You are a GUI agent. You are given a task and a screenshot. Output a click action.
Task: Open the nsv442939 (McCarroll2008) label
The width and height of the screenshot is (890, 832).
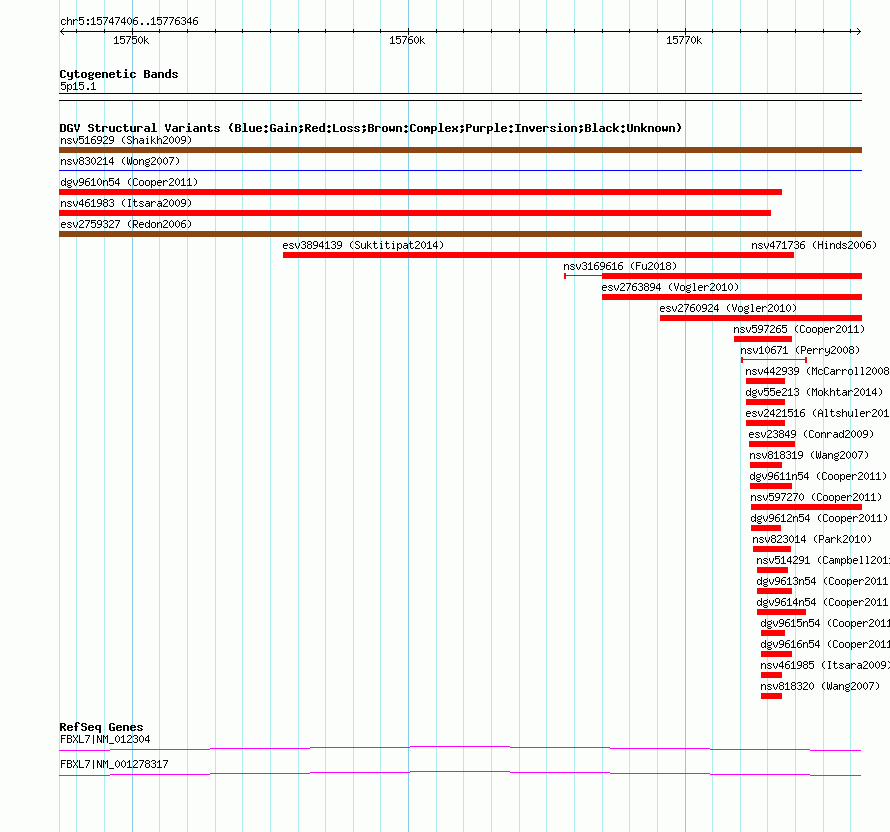pos(817,371)
